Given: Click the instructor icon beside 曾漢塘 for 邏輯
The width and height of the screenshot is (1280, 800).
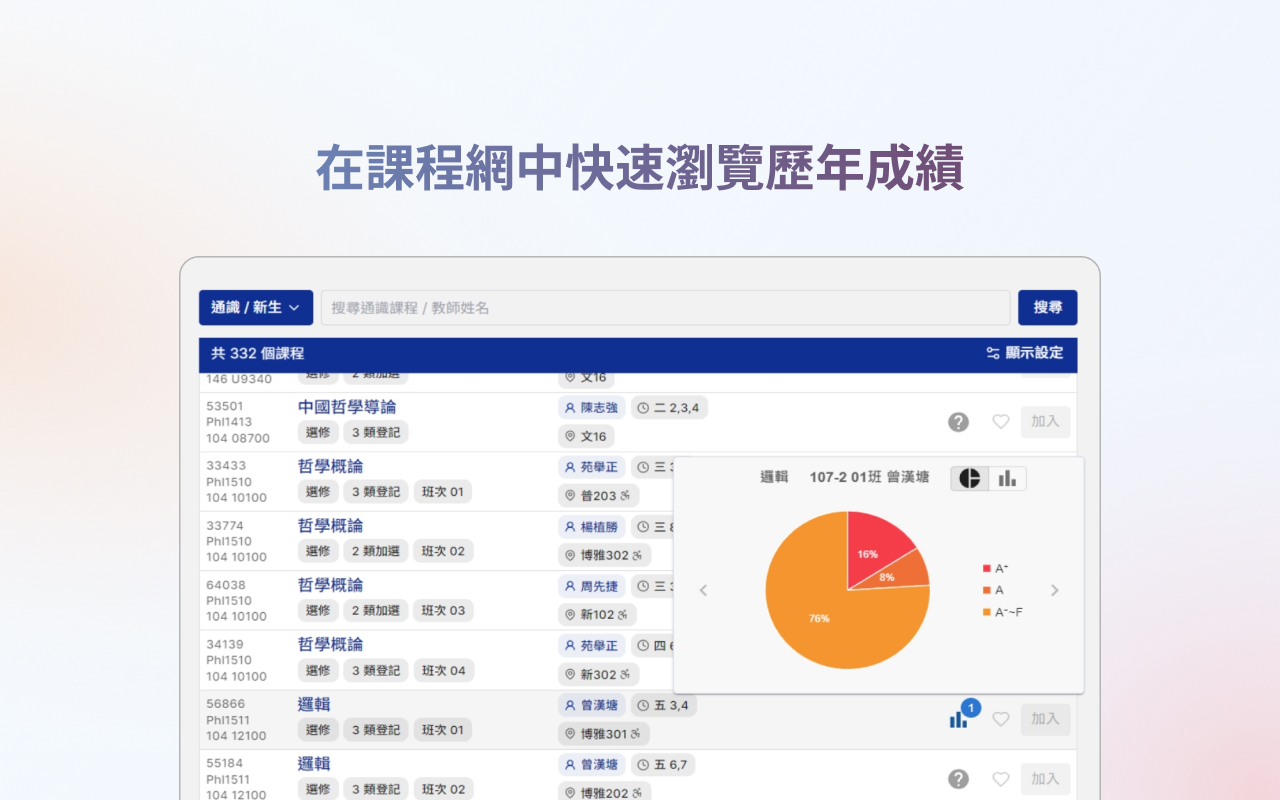Looking at the screenshot, I should (568, 705).
